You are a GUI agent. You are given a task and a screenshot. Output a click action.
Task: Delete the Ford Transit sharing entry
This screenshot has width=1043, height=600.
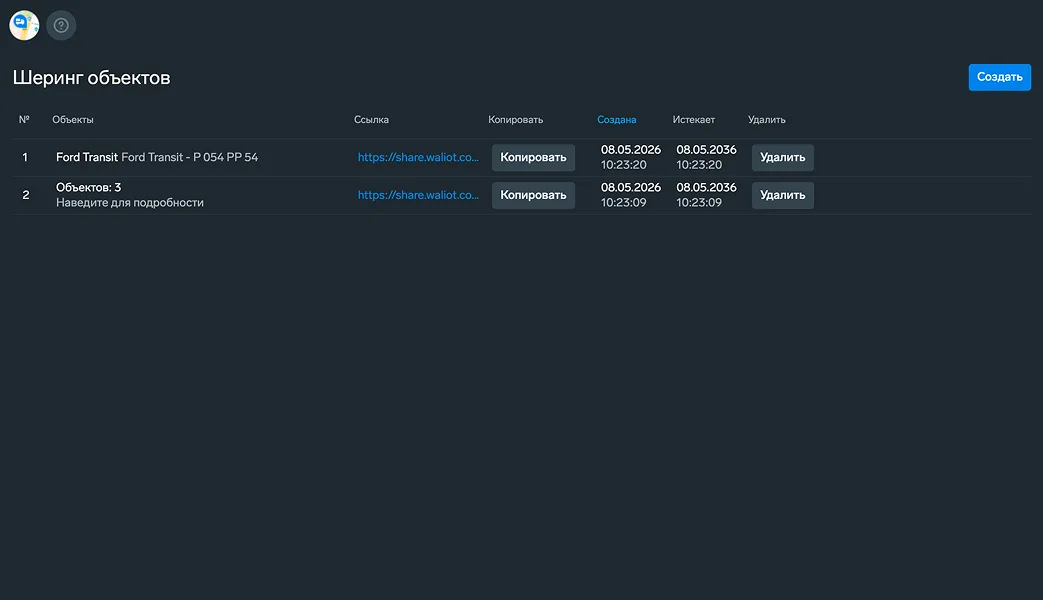point(782,158)
